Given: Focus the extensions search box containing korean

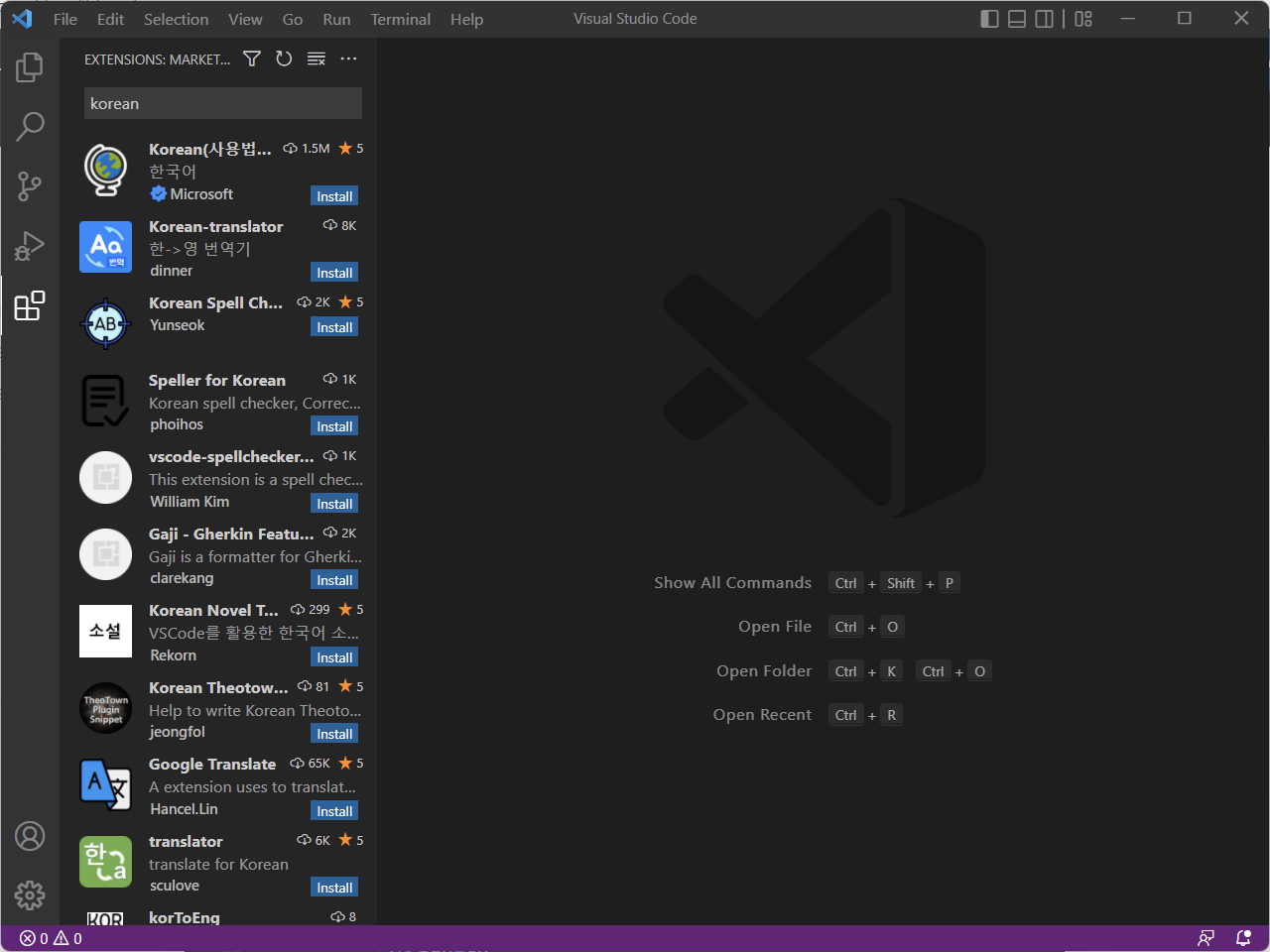Looking at the screenshot, I should coord(223,103).
